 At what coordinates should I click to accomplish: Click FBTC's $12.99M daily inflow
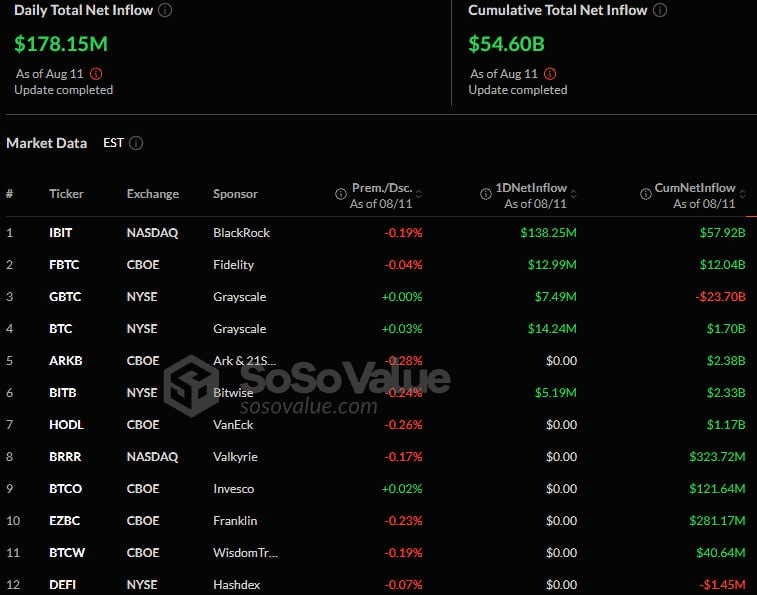(552, 265)
